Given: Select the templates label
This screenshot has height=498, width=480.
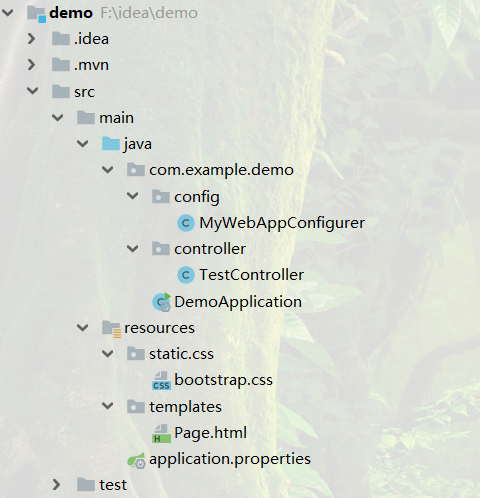Looking at the screenshot, I should point(185,407).
